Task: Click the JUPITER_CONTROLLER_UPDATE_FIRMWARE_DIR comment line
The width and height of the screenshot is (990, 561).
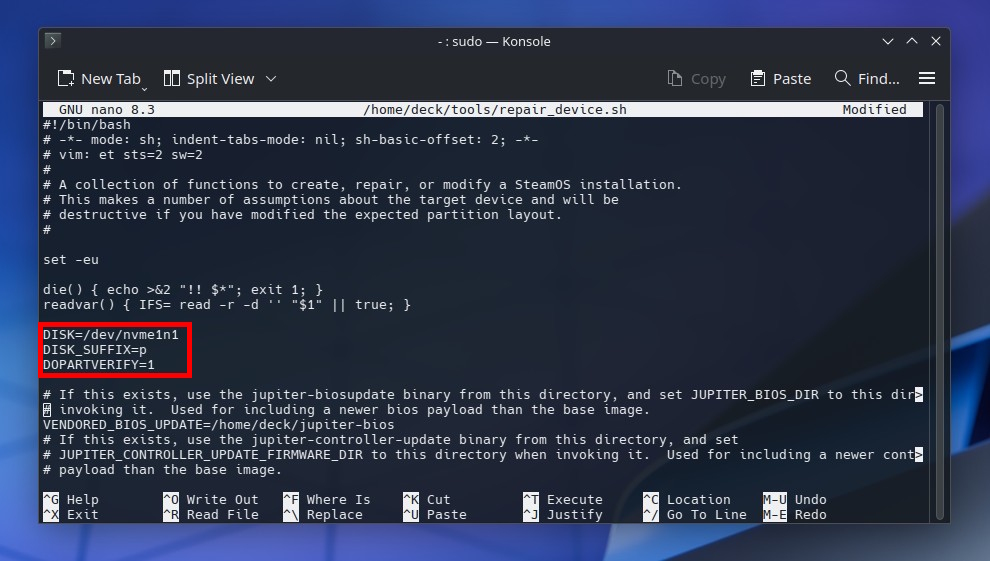Action: (483, 454)
